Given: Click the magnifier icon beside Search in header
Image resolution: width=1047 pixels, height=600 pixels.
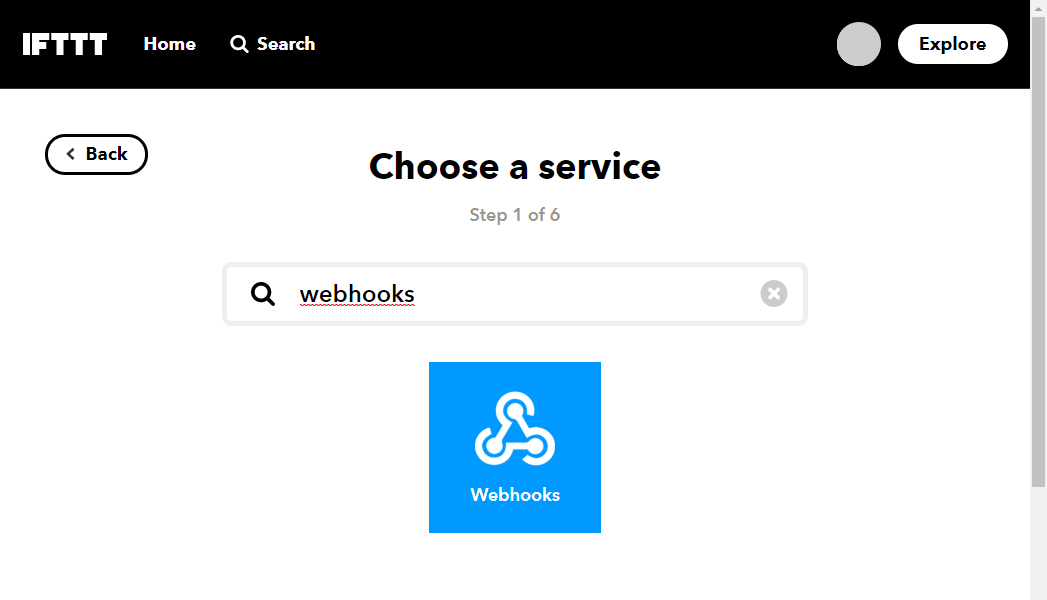Looking at the screenshot, I should 239,44.
